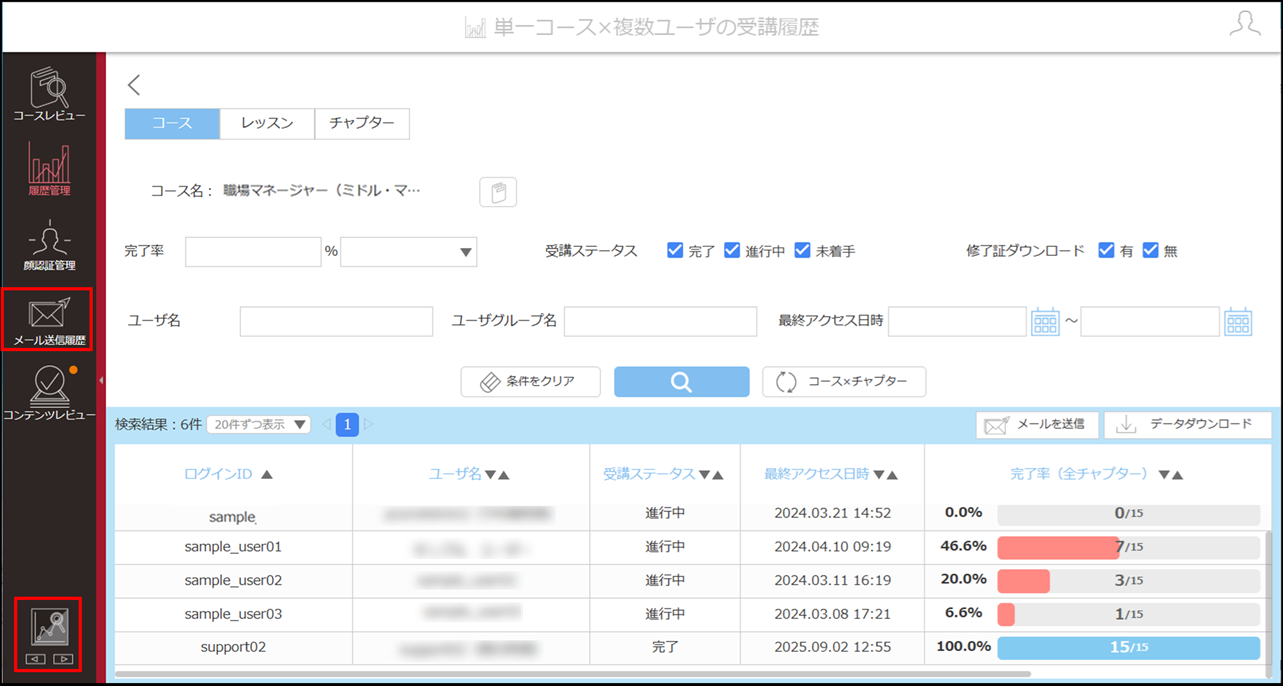Uncheck the 無 certificate download checkbox
The height and width of the screenshot is (686, 1283).
(x=1150, y=251)
